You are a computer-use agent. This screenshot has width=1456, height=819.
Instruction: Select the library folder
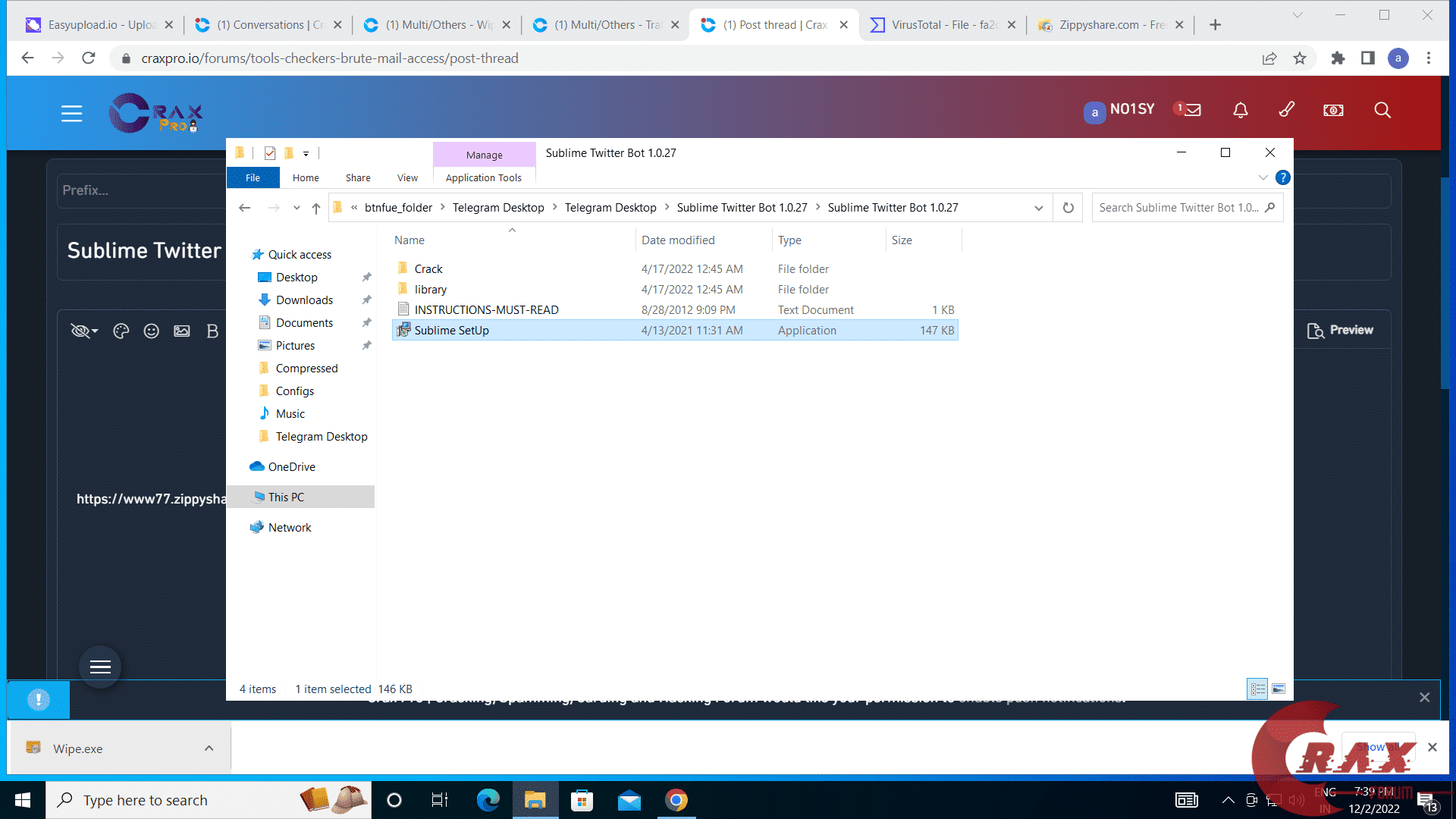[675, 290]
